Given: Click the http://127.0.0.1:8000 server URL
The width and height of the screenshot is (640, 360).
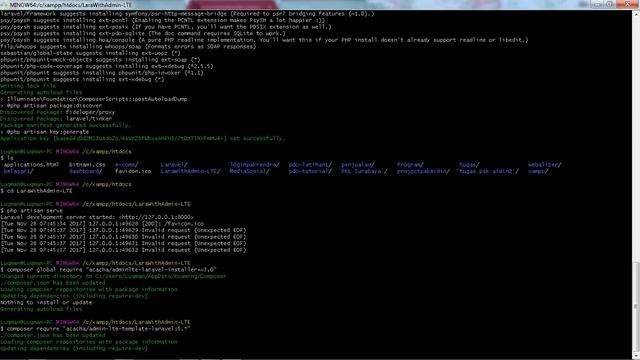Looking at the screenshot, I should click(x=156, y=217).
